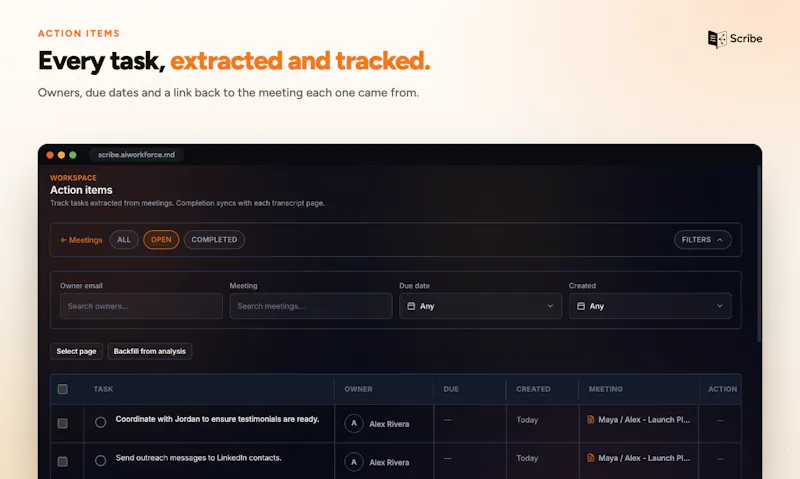Mark Send outreach messages task as complete
Image resolution: width=800 pixels, height=479 pixels.
pyautogui.click(x=101, y=461)
